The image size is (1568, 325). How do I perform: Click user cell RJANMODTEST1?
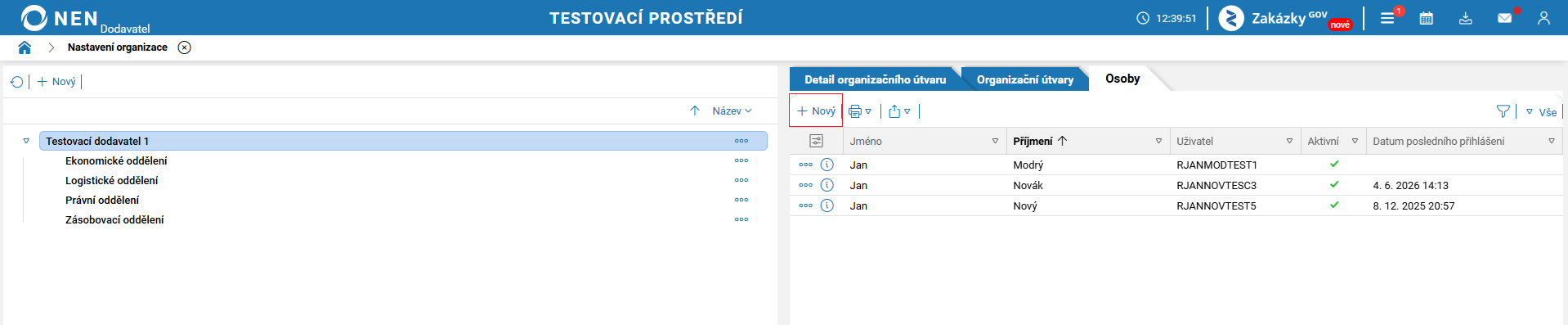coord(1216,165)
